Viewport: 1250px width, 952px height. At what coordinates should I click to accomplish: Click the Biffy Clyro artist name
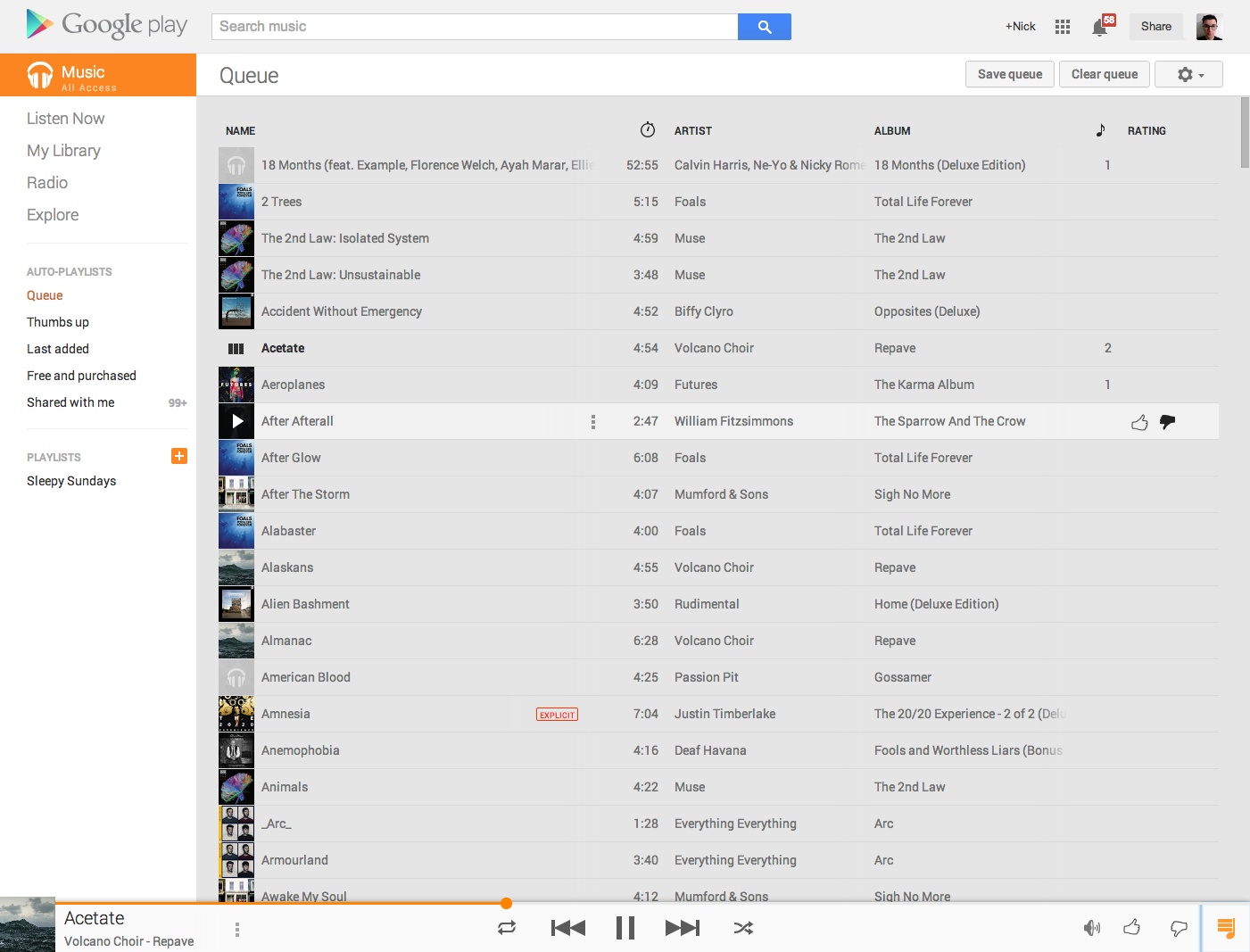pos(704,311)
